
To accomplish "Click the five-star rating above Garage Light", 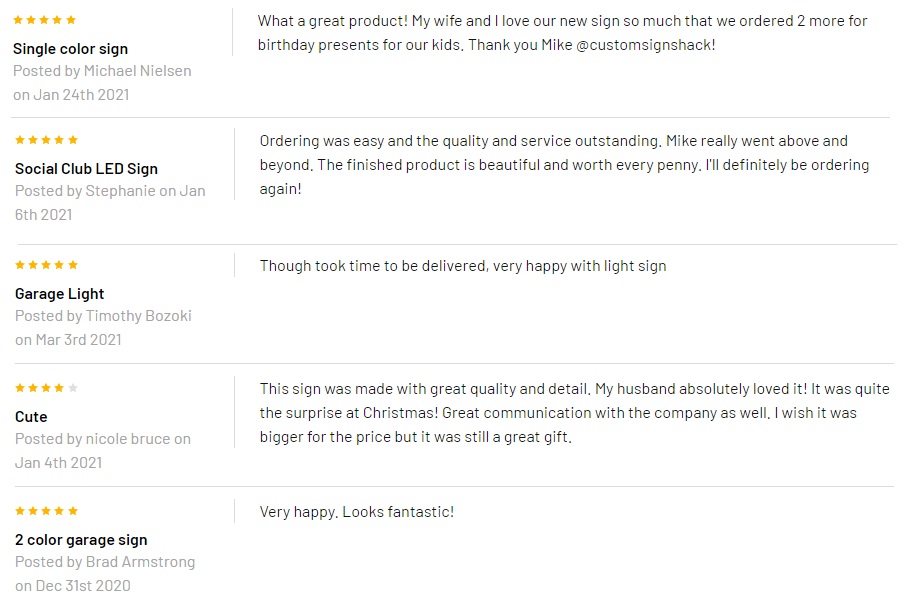I will 46,265.
